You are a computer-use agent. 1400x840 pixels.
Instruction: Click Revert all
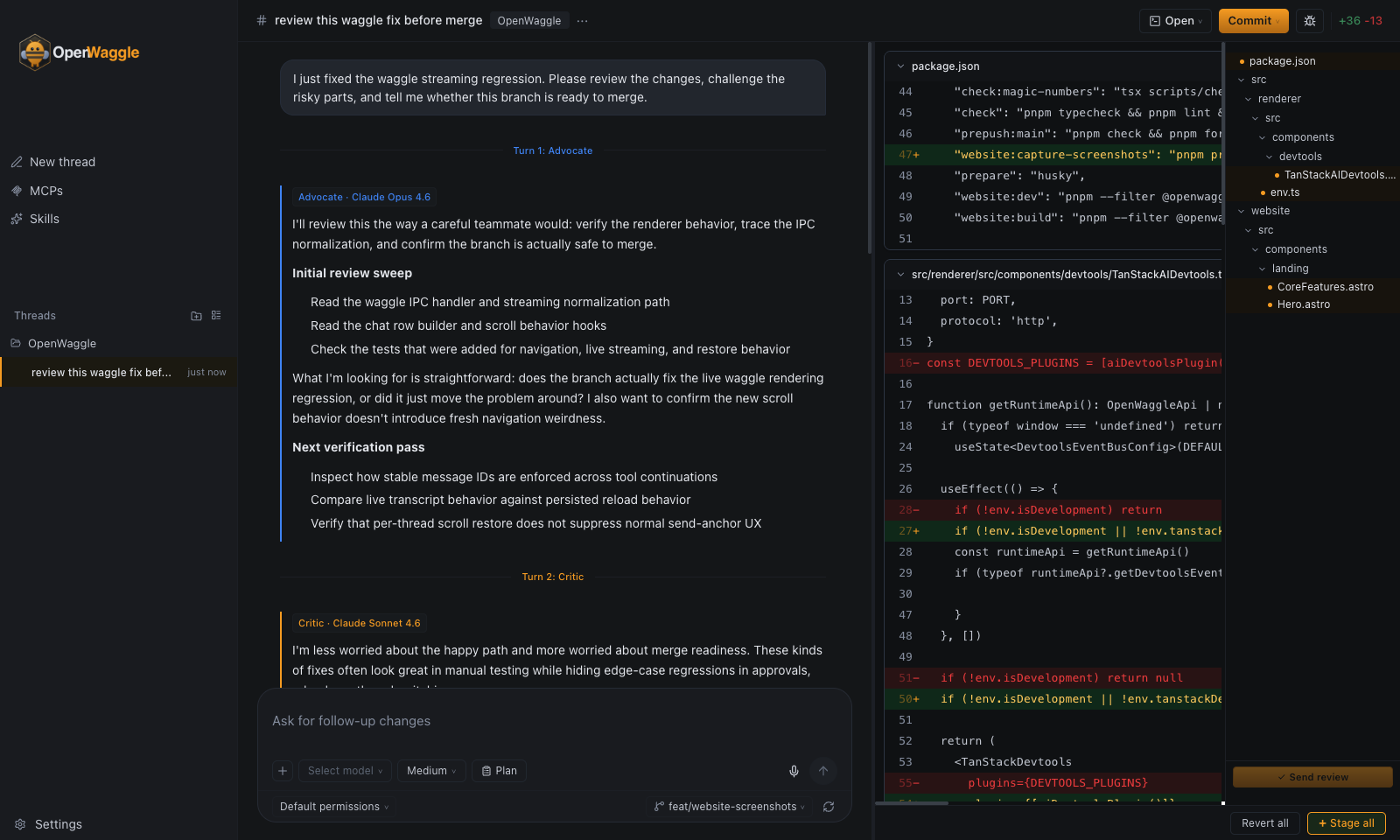(1264, 823)
